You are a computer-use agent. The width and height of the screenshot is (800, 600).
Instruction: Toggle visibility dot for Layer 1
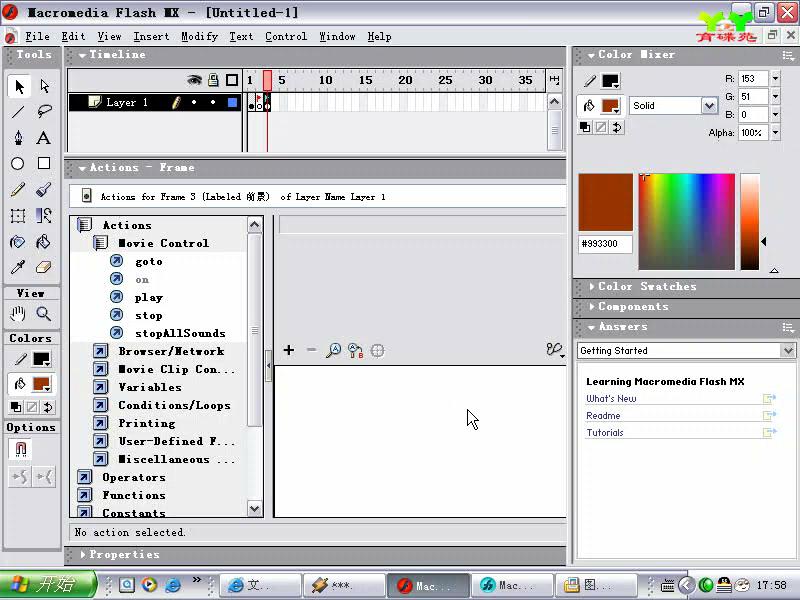194,102
